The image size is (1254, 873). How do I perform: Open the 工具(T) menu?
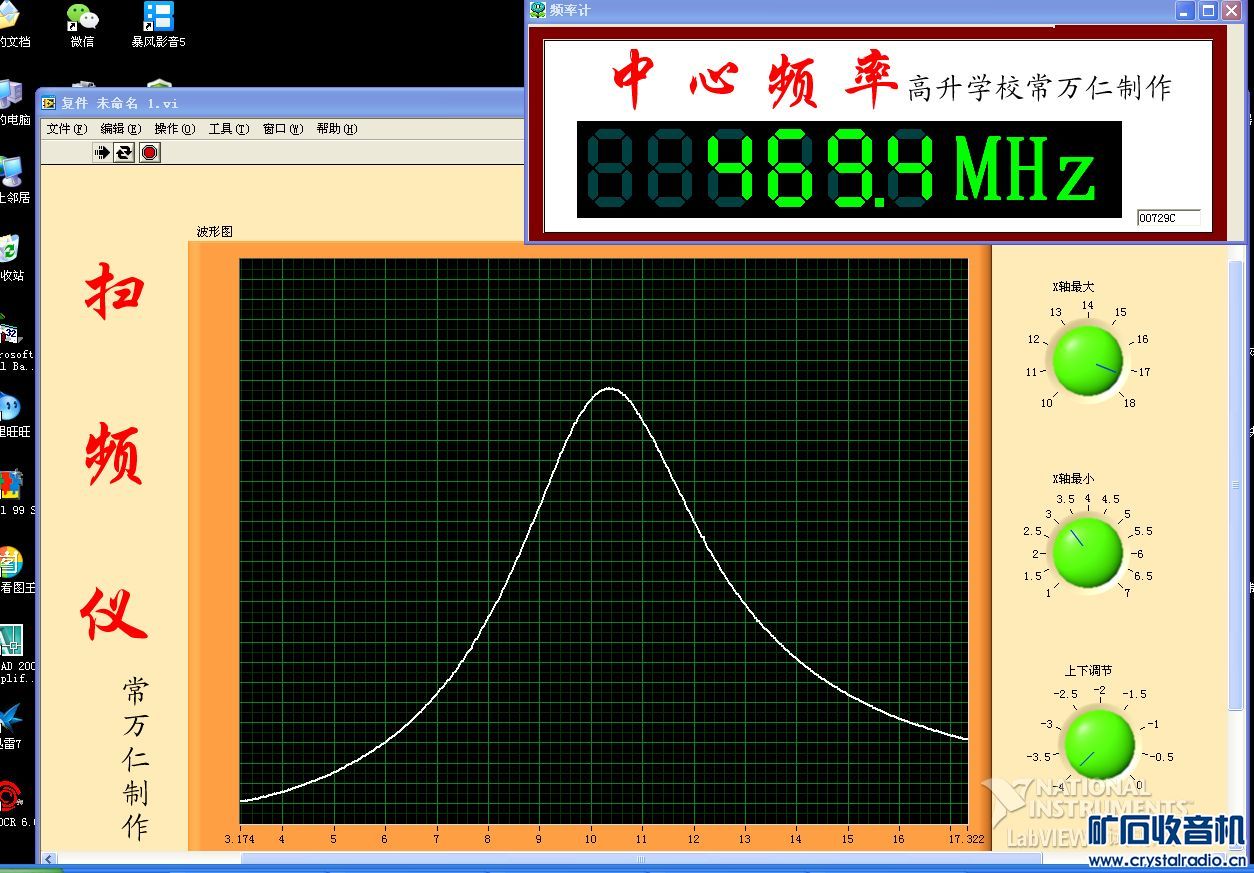click(229, 128)
